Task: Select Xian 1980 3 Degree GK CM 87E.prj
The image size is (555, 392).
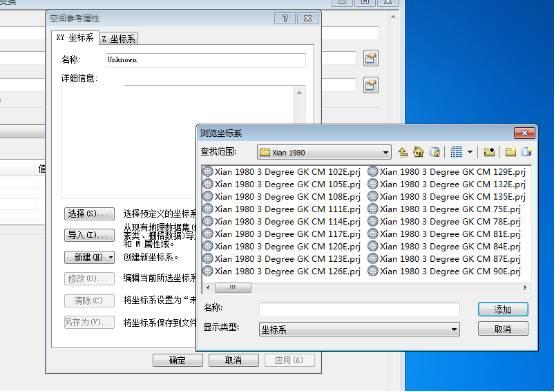Action: coord(444,259)
